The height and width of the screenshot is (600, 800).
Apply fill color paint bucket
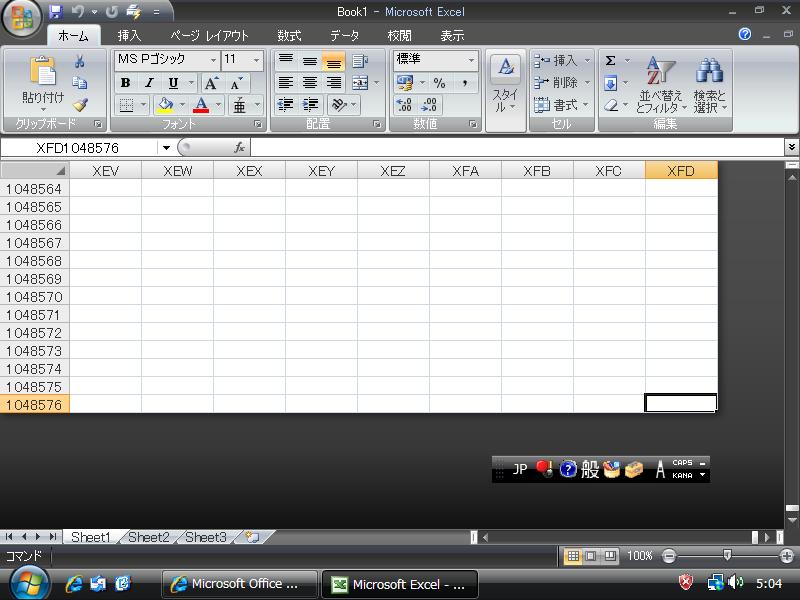tap(165, 105)
